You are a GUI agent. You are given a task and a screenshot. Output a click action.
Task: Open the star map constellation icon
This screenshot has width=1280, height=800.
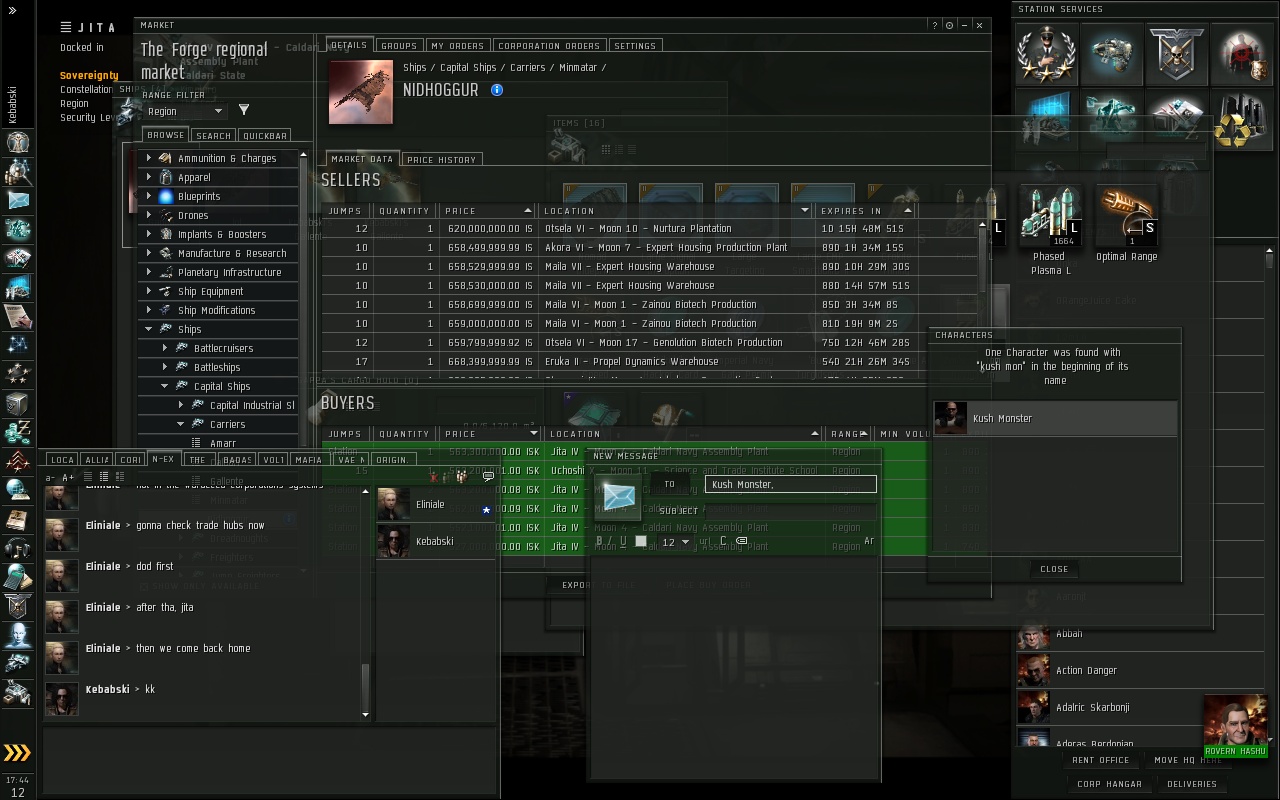pyautogui.click(x=17, y=346)
